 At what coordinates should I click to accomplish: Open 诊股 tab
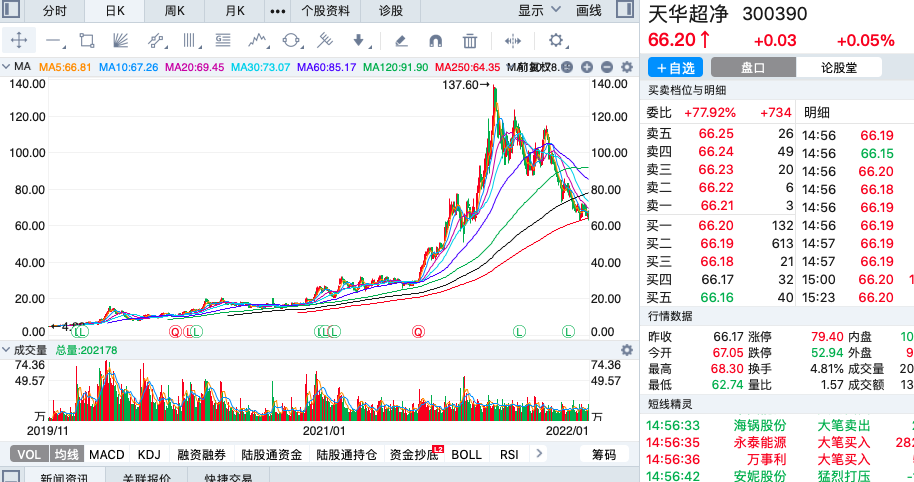[391, 11]
